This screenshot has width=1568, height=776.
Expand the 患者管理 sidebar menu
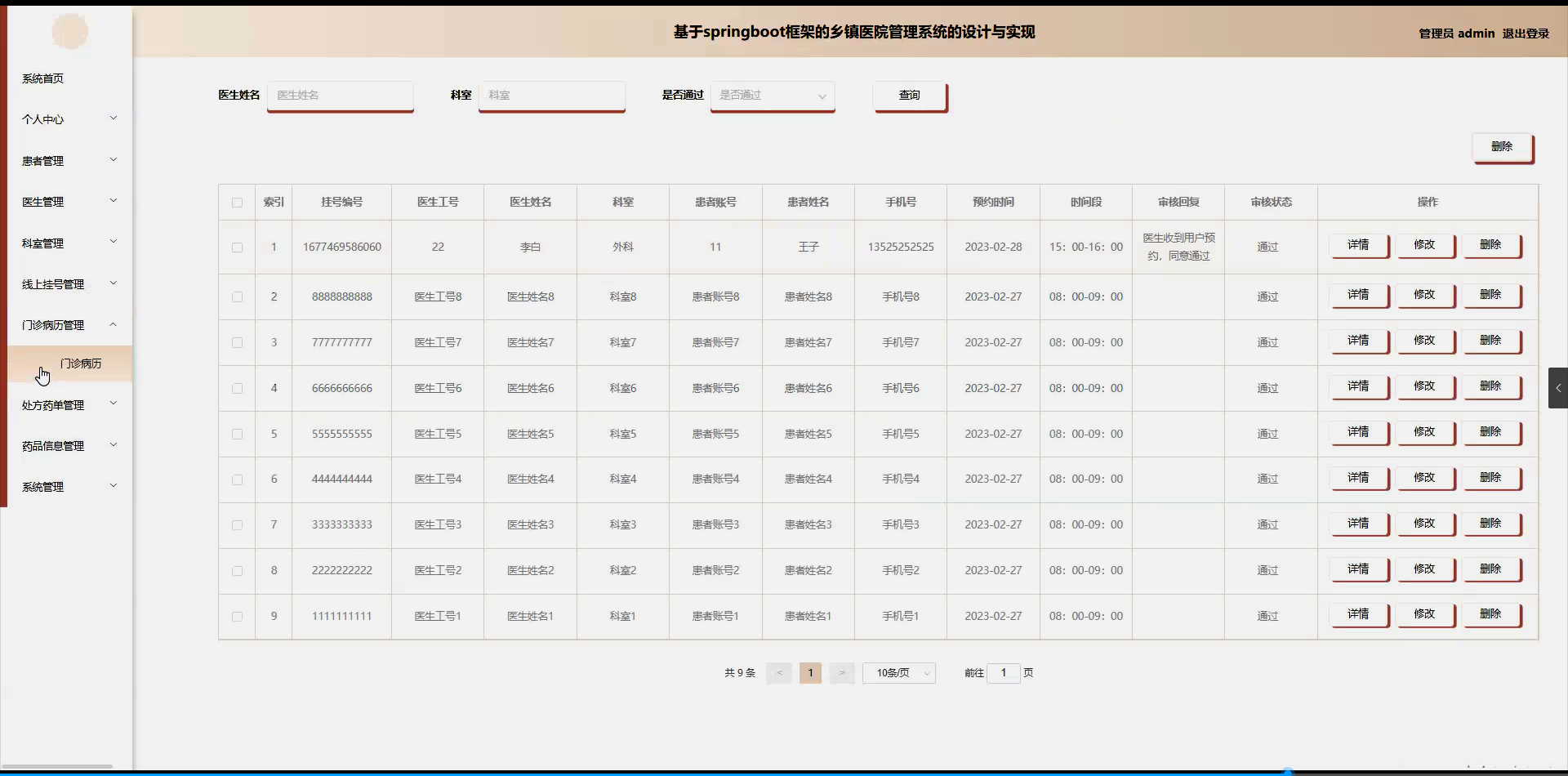click(x=69, y=161)
